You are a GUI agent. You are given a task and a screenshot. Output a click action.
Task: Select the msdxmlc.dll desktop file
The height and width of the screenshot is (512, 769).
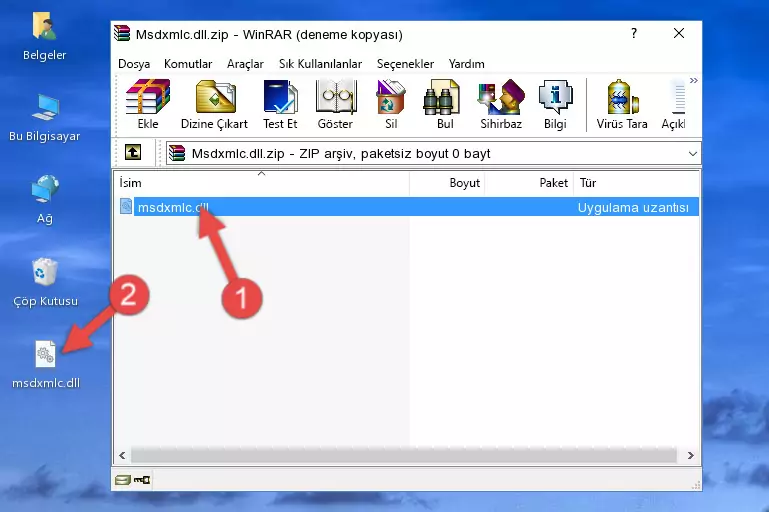[46, 365]
